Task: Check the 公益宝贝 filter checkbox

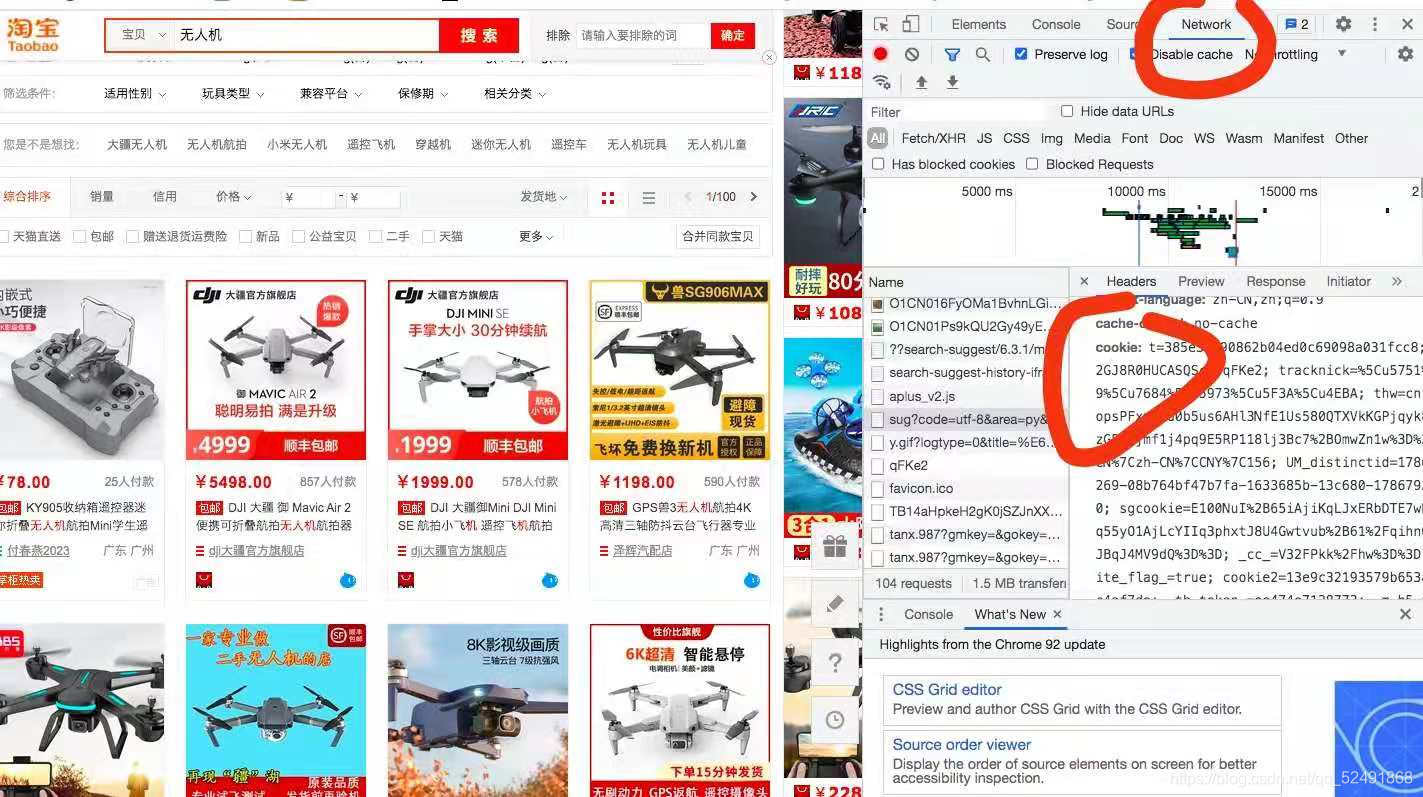Action: (298, 237)
